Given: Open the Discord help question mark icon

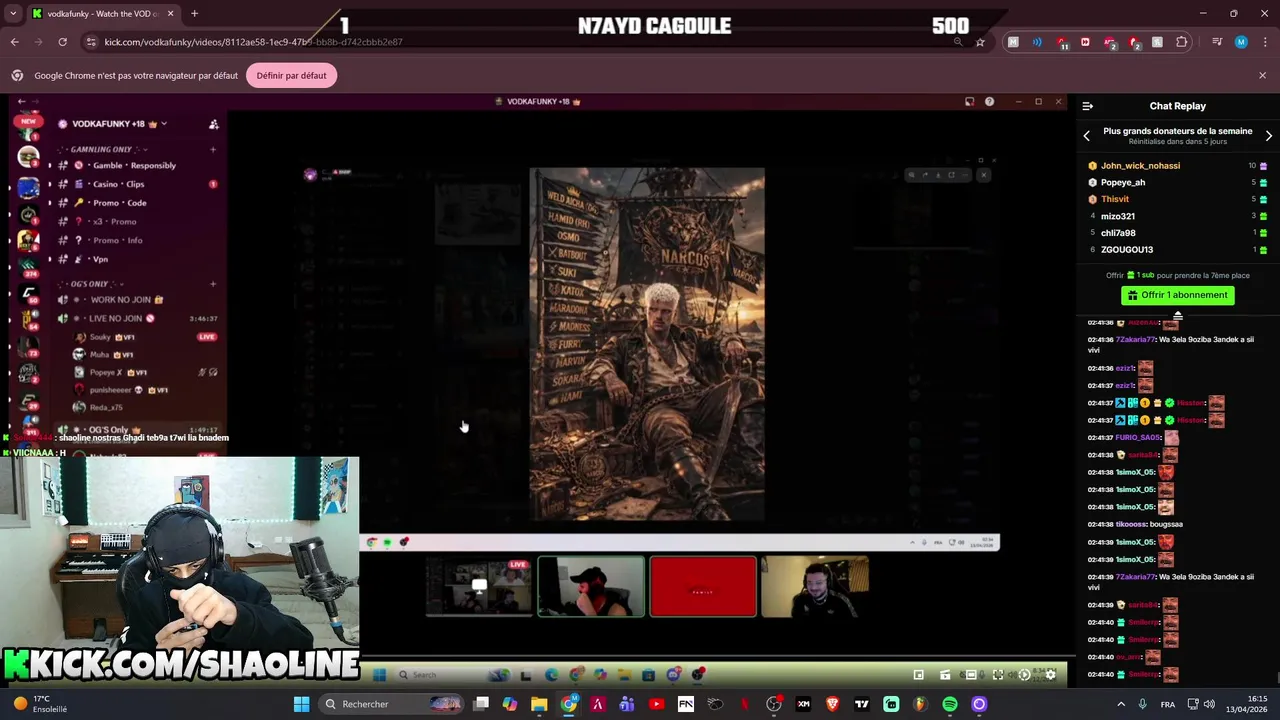Looking at the screenshot, I should point(989,102).
